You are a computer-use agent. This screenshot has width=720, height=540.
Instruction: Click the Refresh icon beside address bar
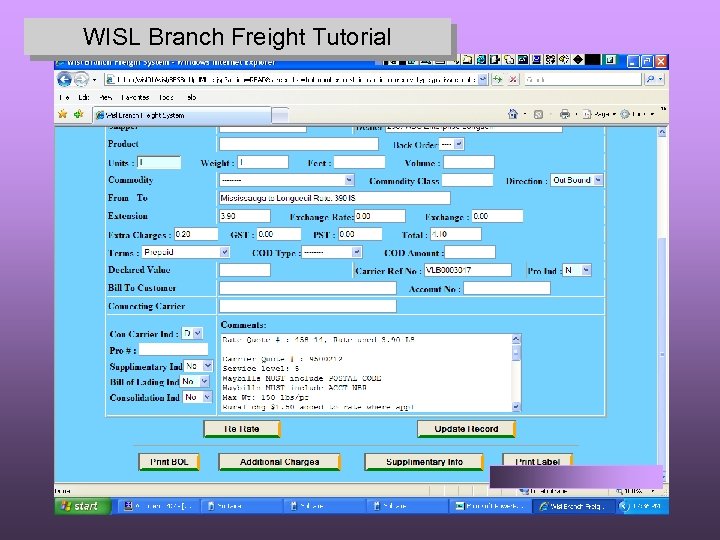pyautogui.click(x=497, y=79)
